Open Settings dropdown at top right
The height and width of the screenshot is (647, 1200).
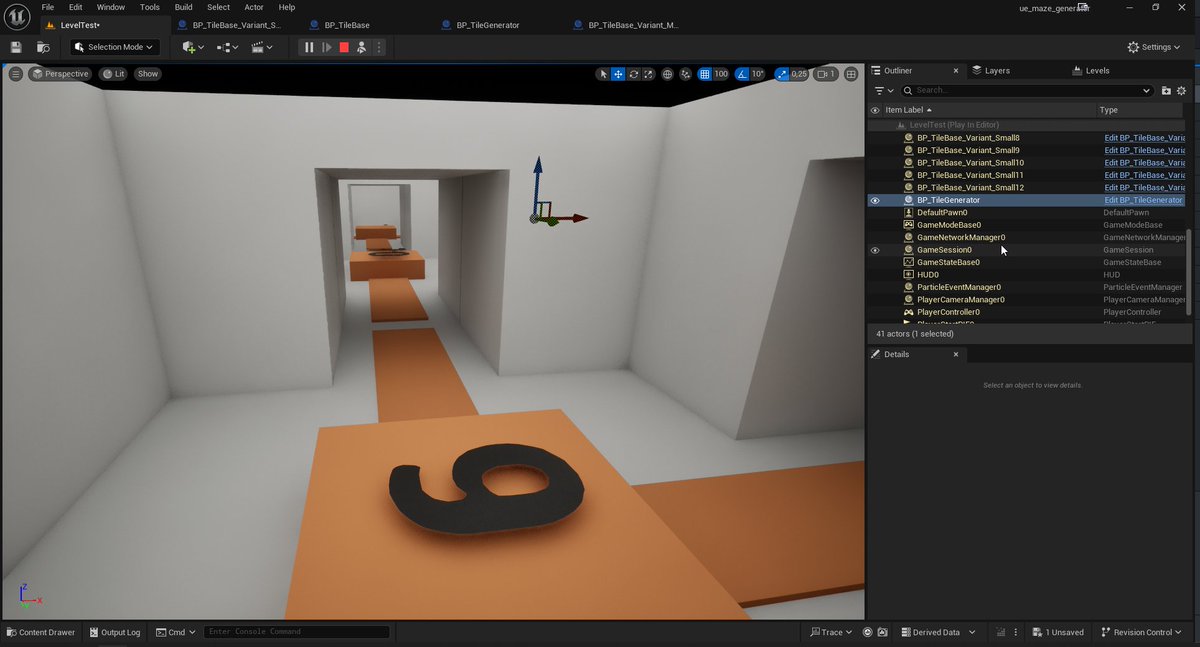[x=1153, y=47]
